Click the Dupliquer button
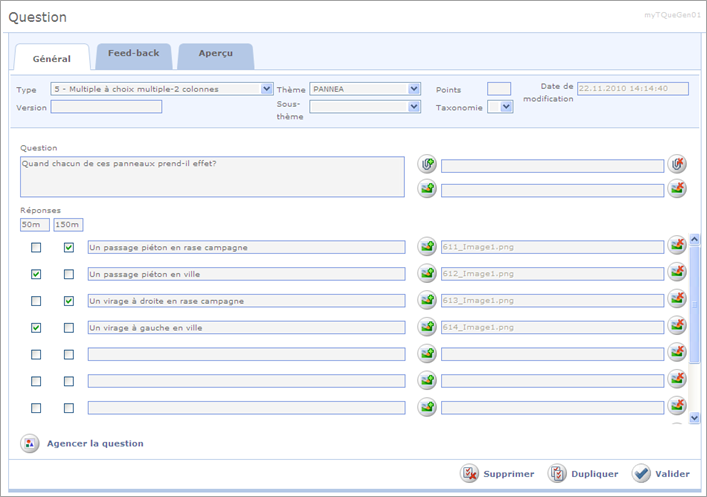The image size is (707, 497). (584, 474)
